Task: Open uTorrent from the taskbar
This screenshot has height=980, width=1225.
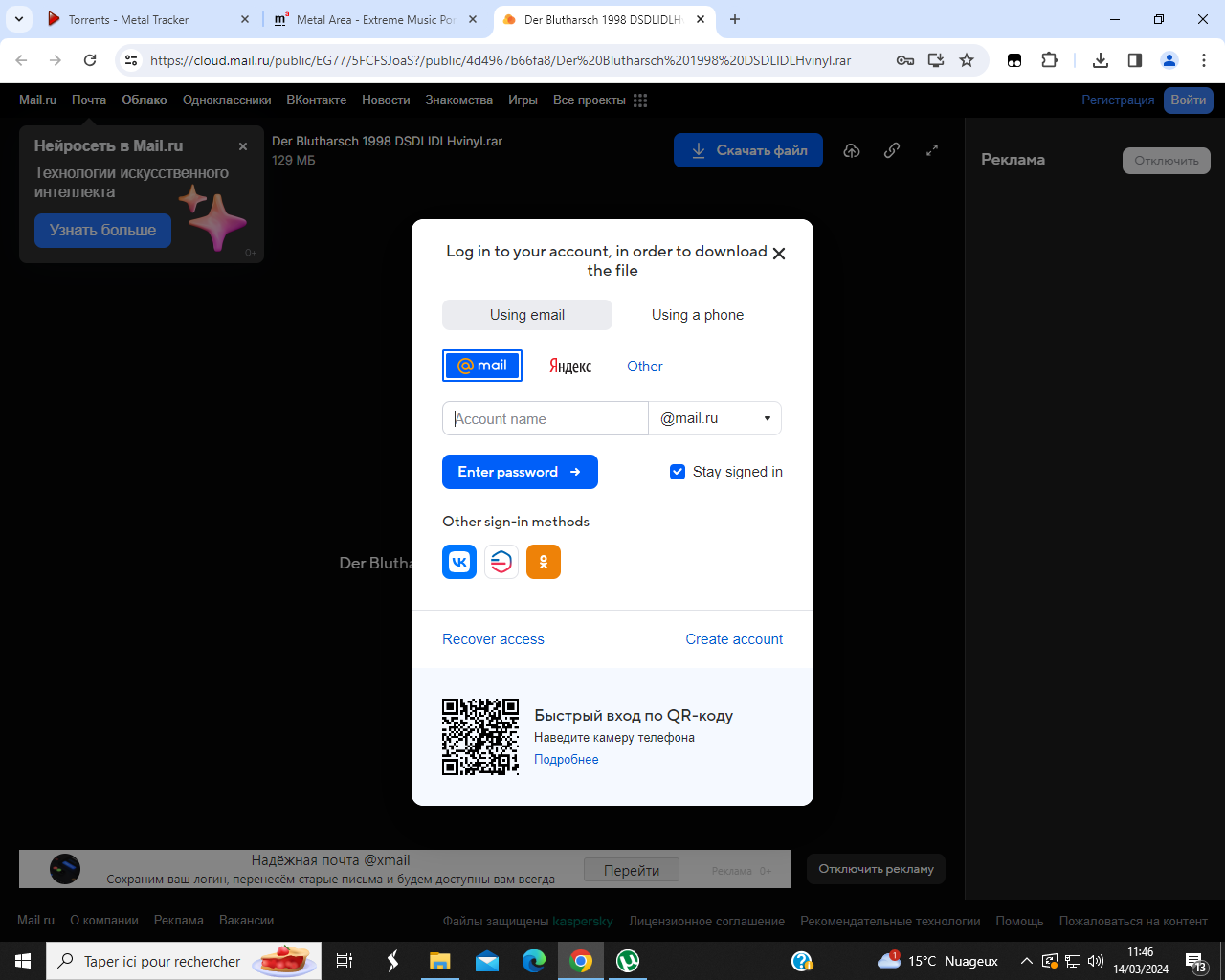Action: point(628,961)
